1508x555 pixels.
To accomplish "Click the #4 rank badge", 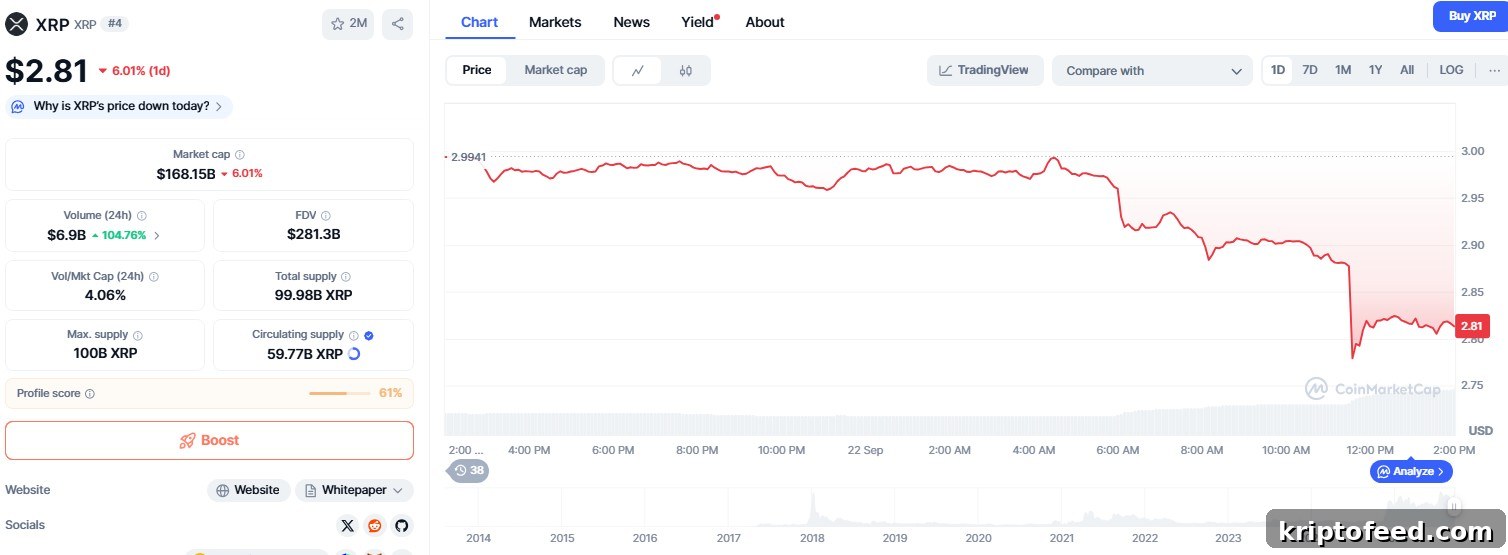I will (116, 24).
